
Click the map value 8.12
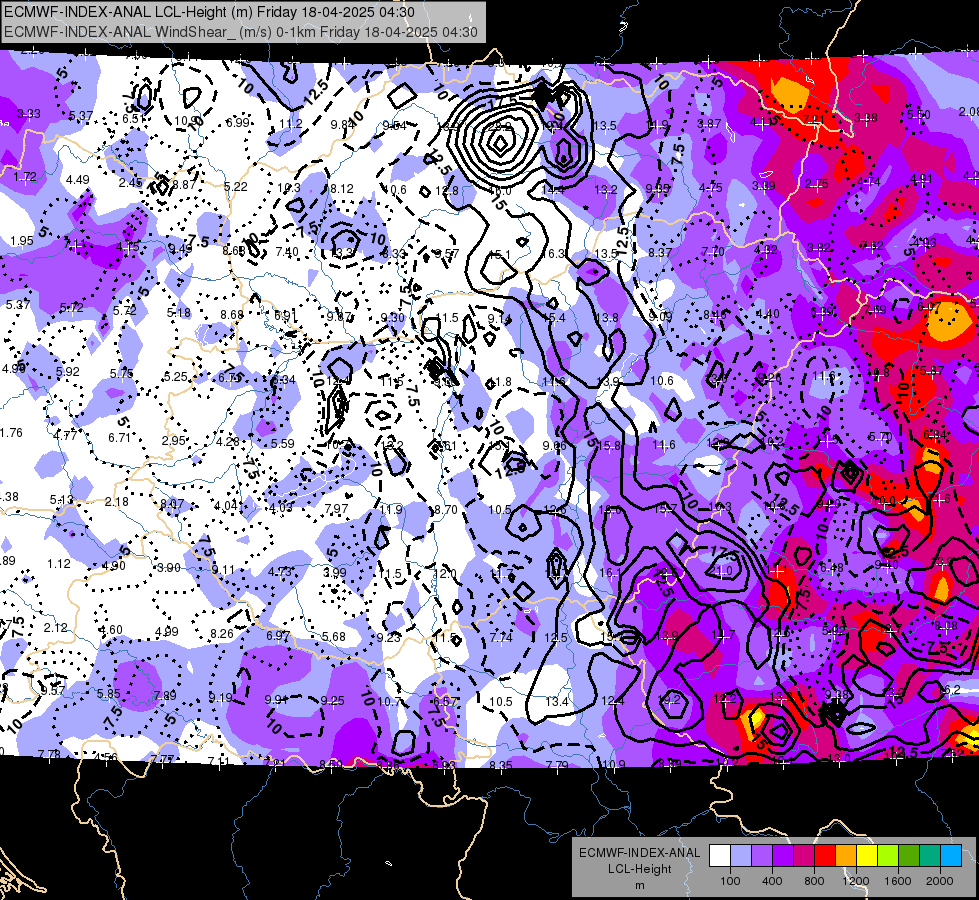pos(342,188)
